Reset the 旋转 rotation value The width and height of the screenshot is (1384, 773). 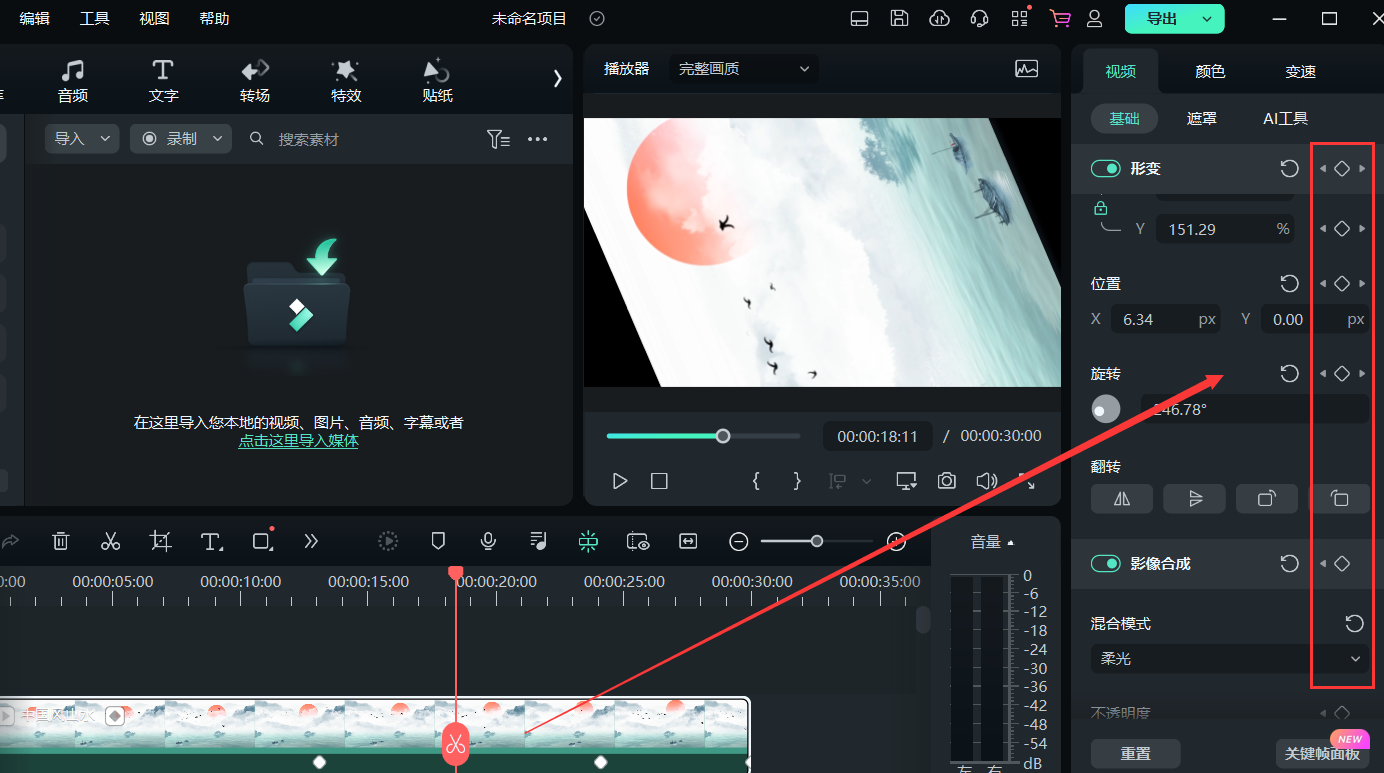point(1290,373)
